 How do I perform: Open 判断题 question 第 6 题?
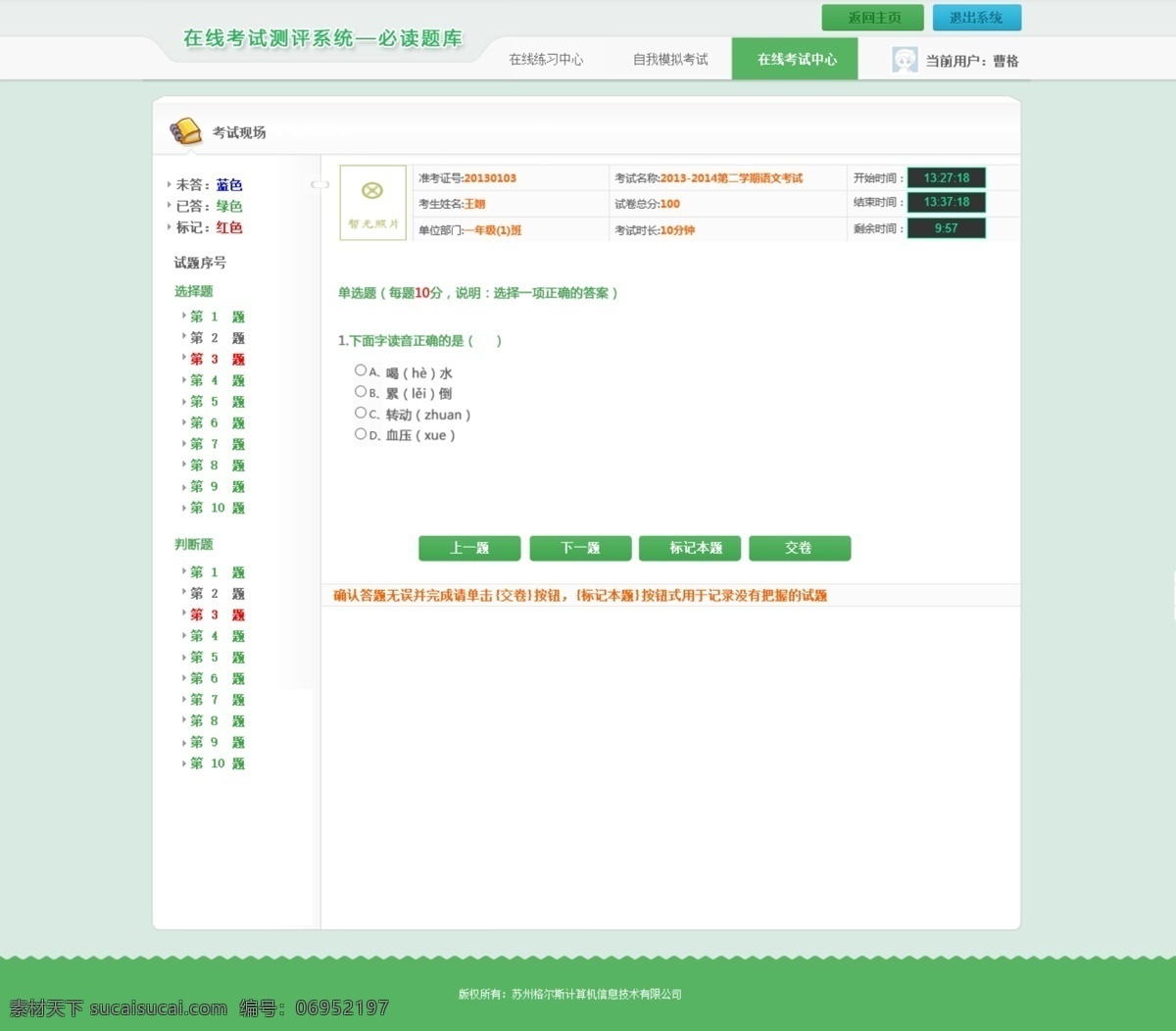[217, 678]
